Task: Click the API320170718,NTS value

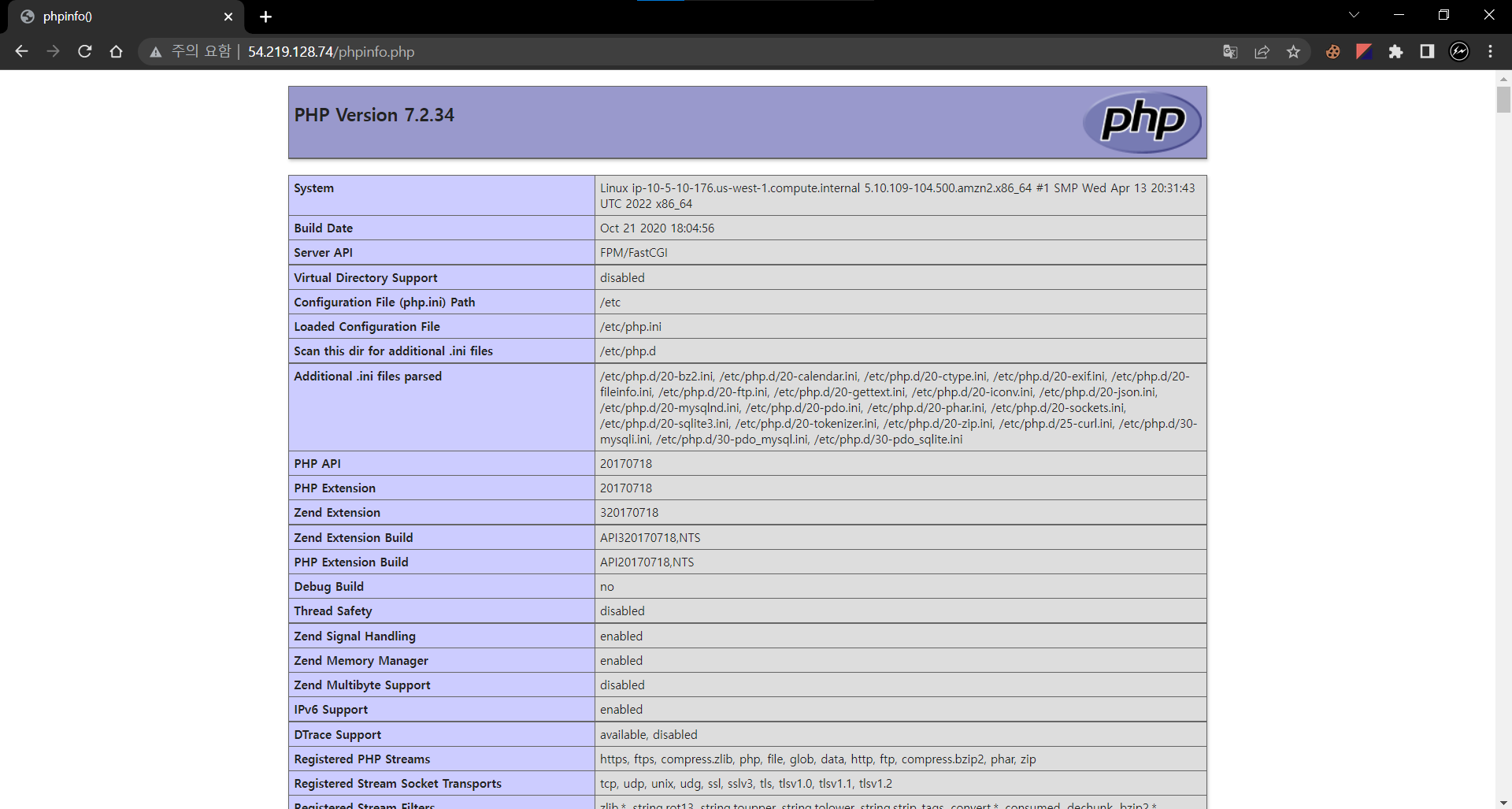Action: pos(650,538)
